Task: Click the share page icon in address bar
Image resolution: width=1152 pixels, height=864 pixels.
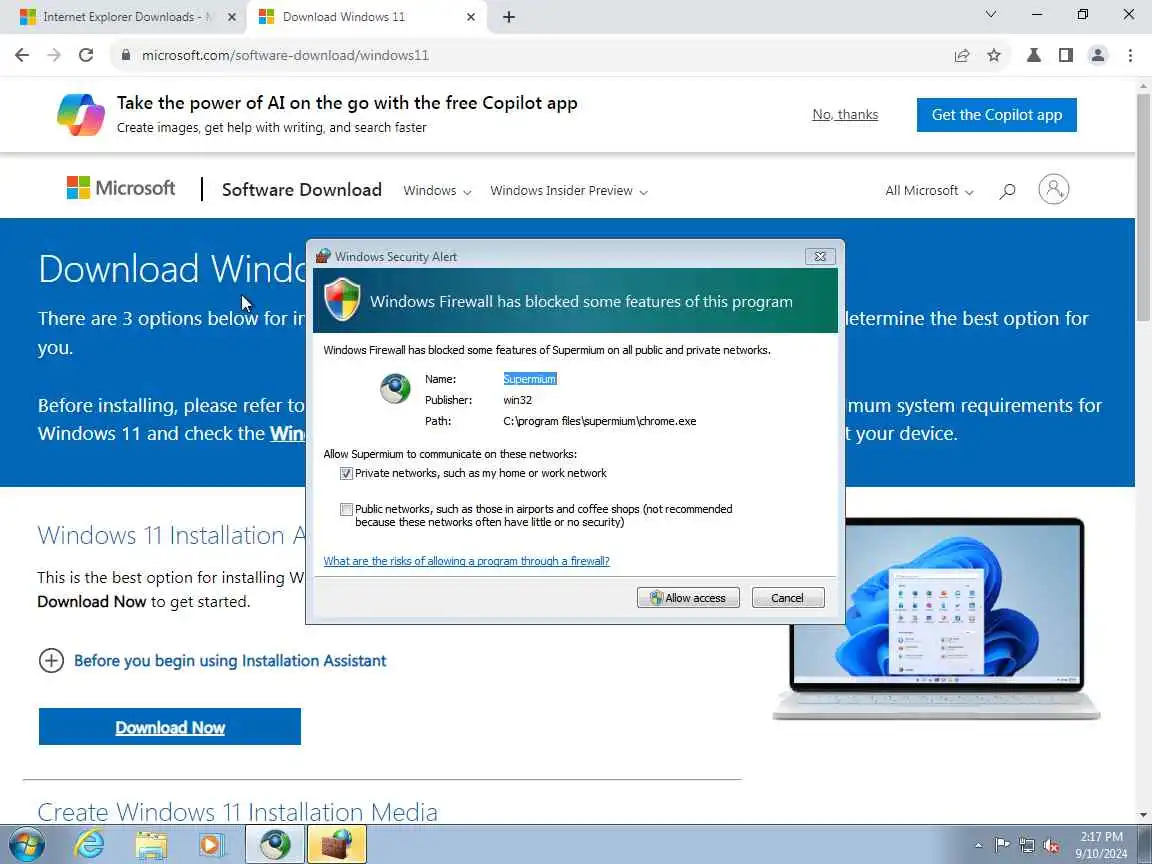Action: (962, 55)
